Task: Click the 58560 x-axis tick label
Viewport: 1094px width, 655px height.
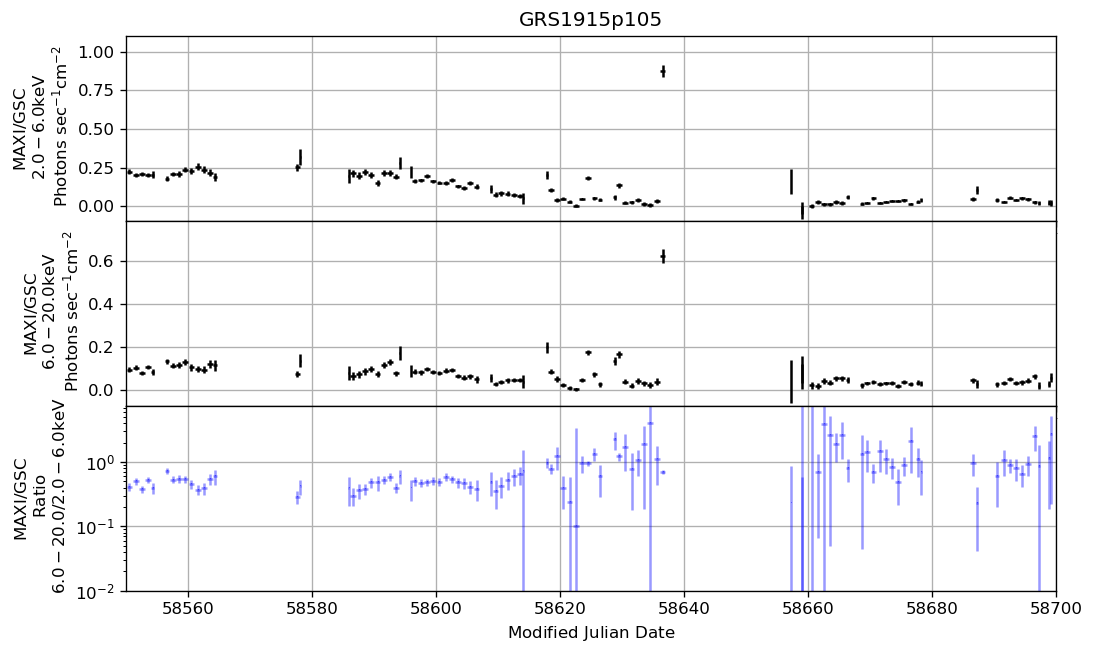Action: click(188, 608)
